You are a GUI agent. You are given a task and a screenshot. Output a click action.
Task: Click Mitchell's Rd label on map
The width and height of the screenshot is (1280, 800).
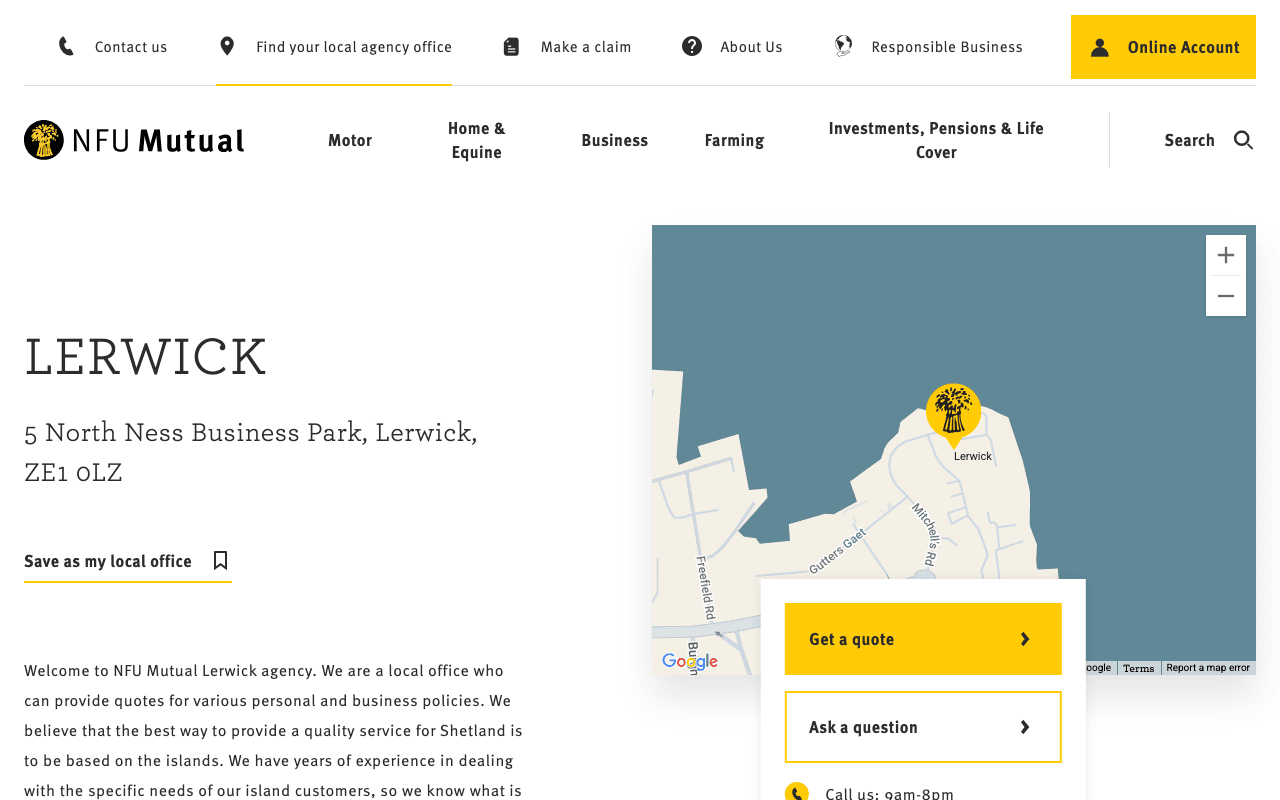(x=926, y=535)
